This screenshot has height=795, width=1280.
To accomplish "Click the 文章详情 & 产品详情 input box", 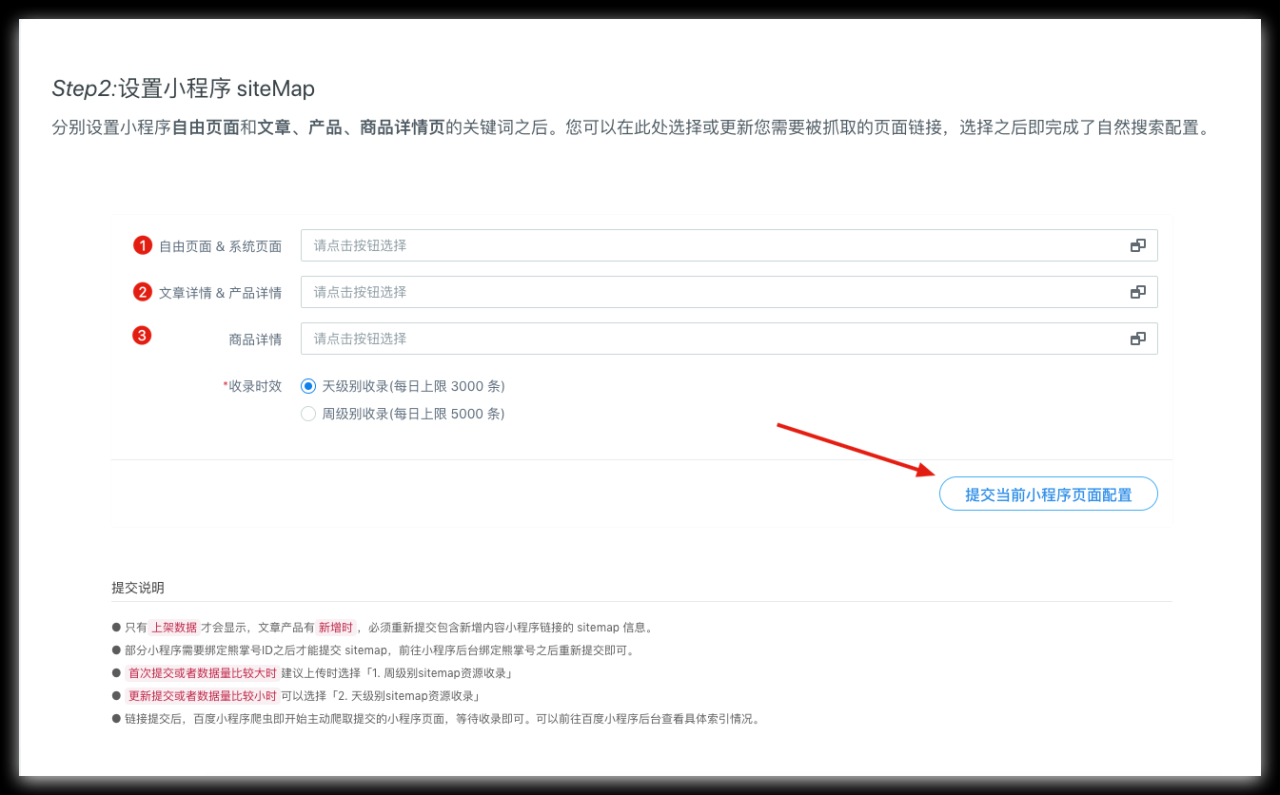I will pos(710,292).
